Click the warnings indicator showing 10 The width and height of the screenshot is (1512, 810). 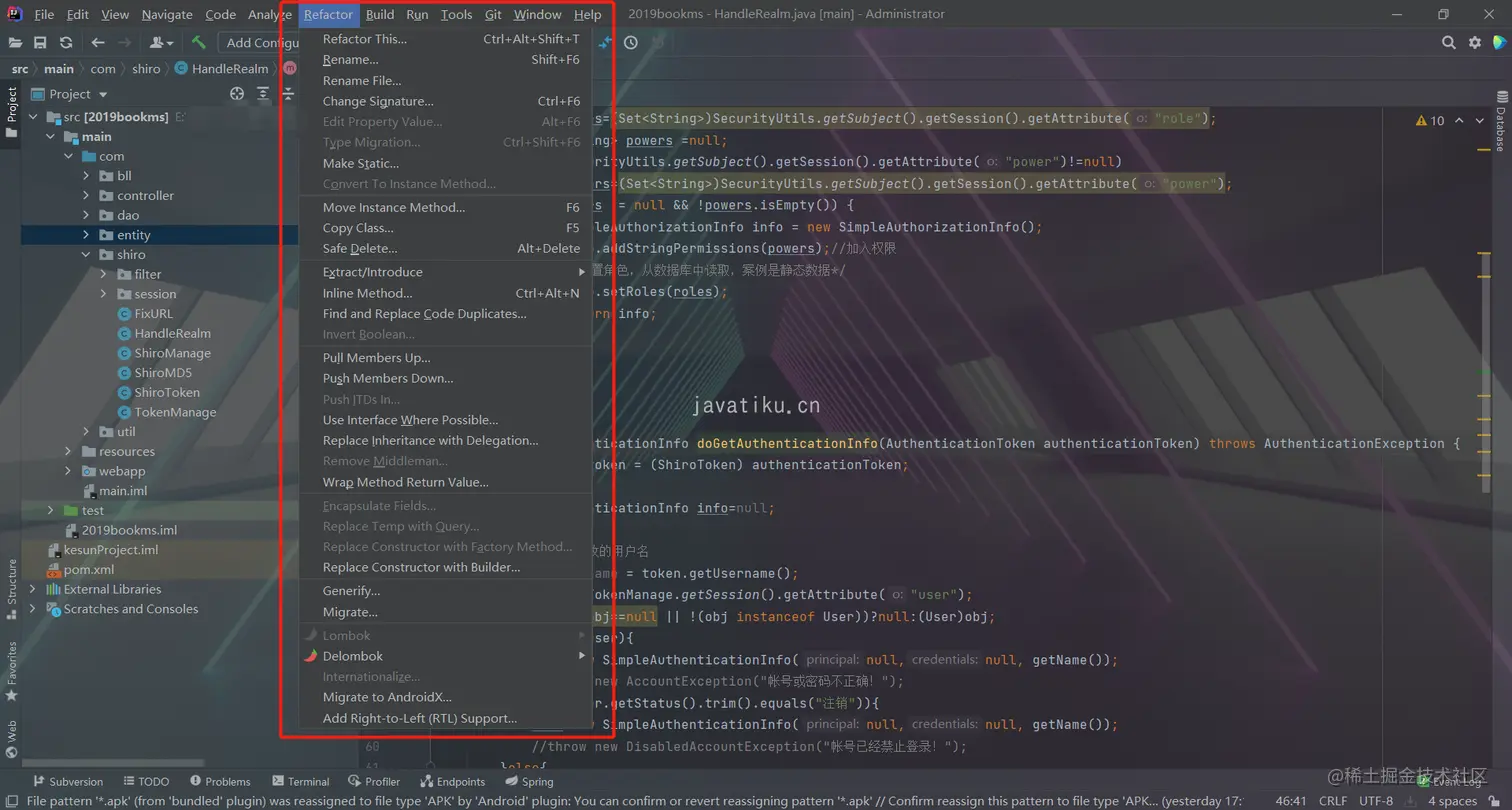coord(1431,121)
